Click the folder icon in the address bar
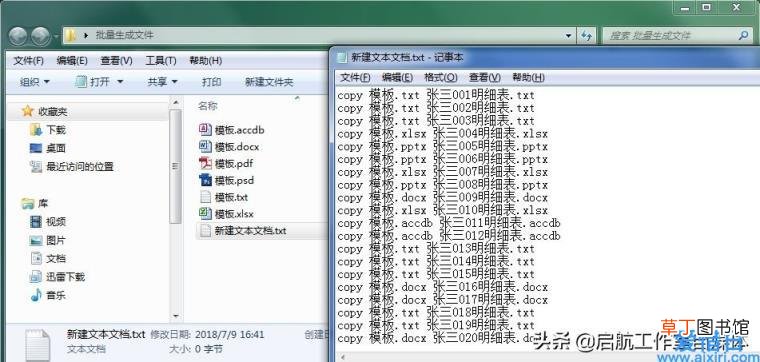Viewport: 760px width, 362px height. click(x=71, y=35)
